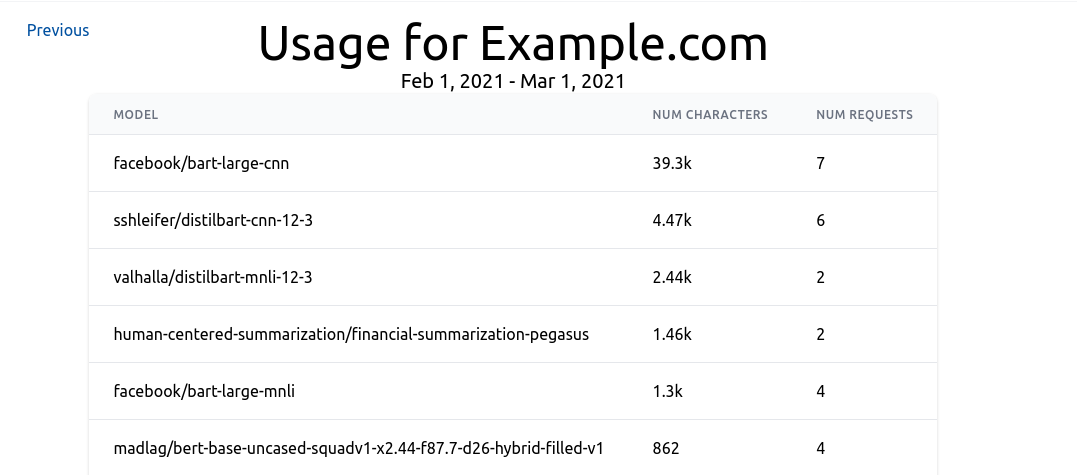Select the facebook/bart-large-mnli model name
This screenshot has width=1077, height=475.
(204, 391)
